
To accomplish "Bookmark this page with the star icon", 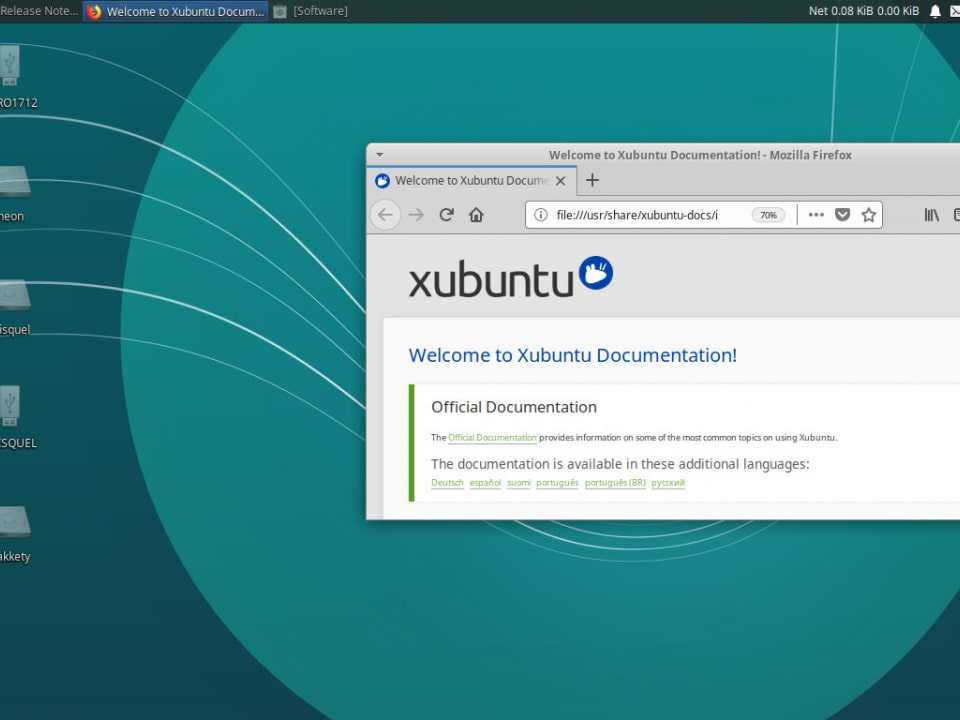I will 868,215.
